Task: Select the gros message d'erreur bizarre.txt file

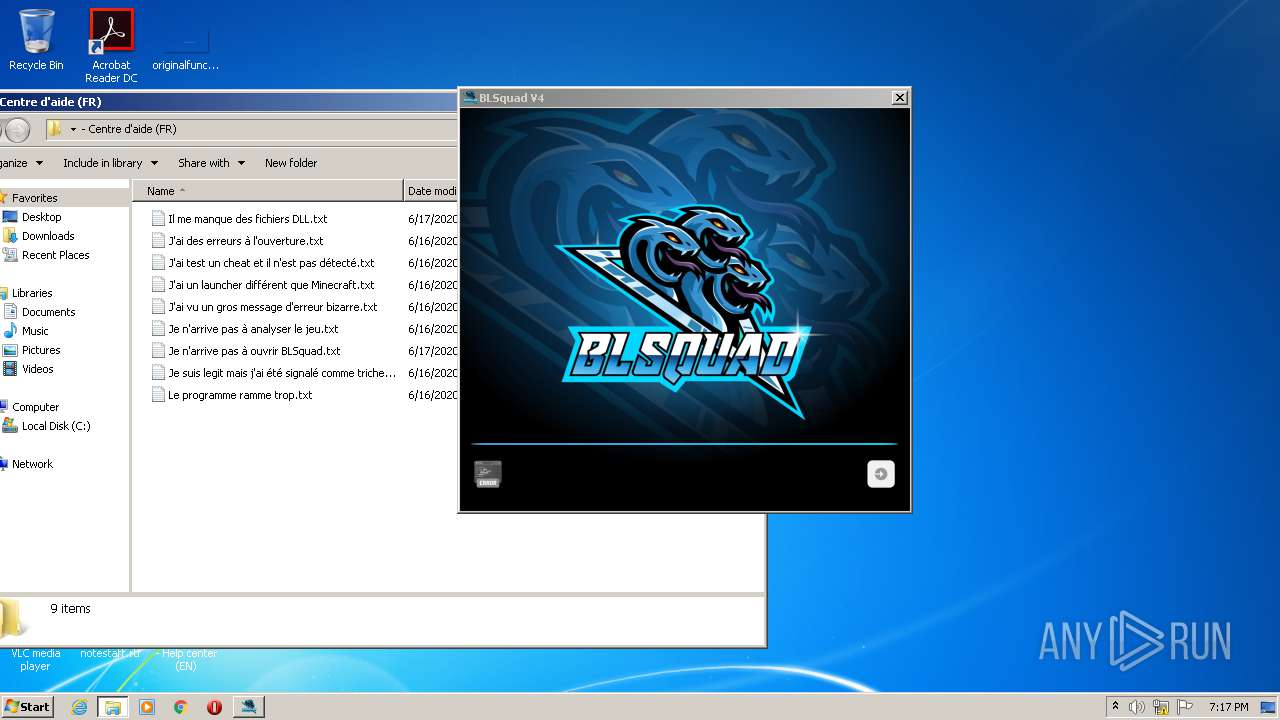Action: pos(272,307)
